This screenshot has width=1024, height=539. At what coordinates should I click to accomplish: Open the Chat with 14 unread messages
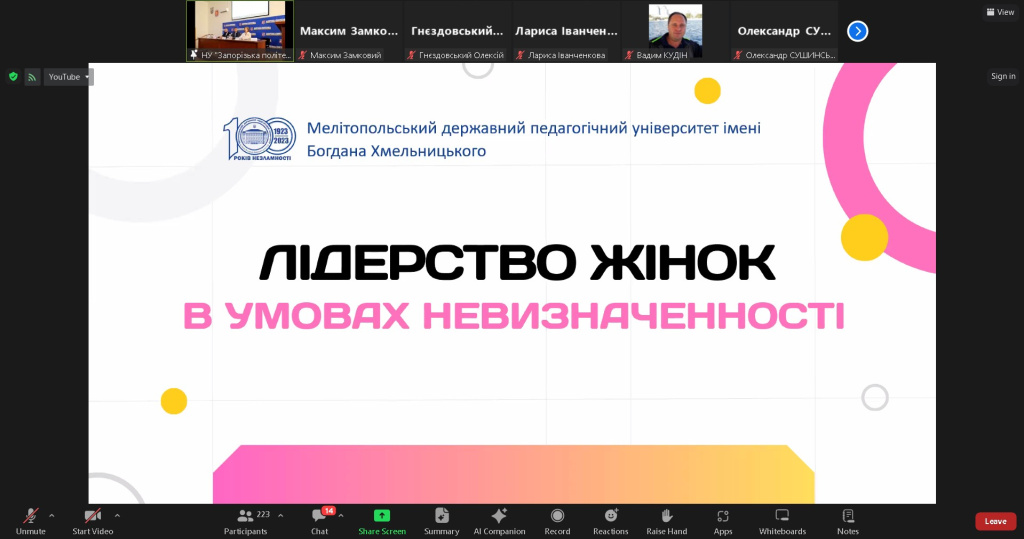coord(320,521)
